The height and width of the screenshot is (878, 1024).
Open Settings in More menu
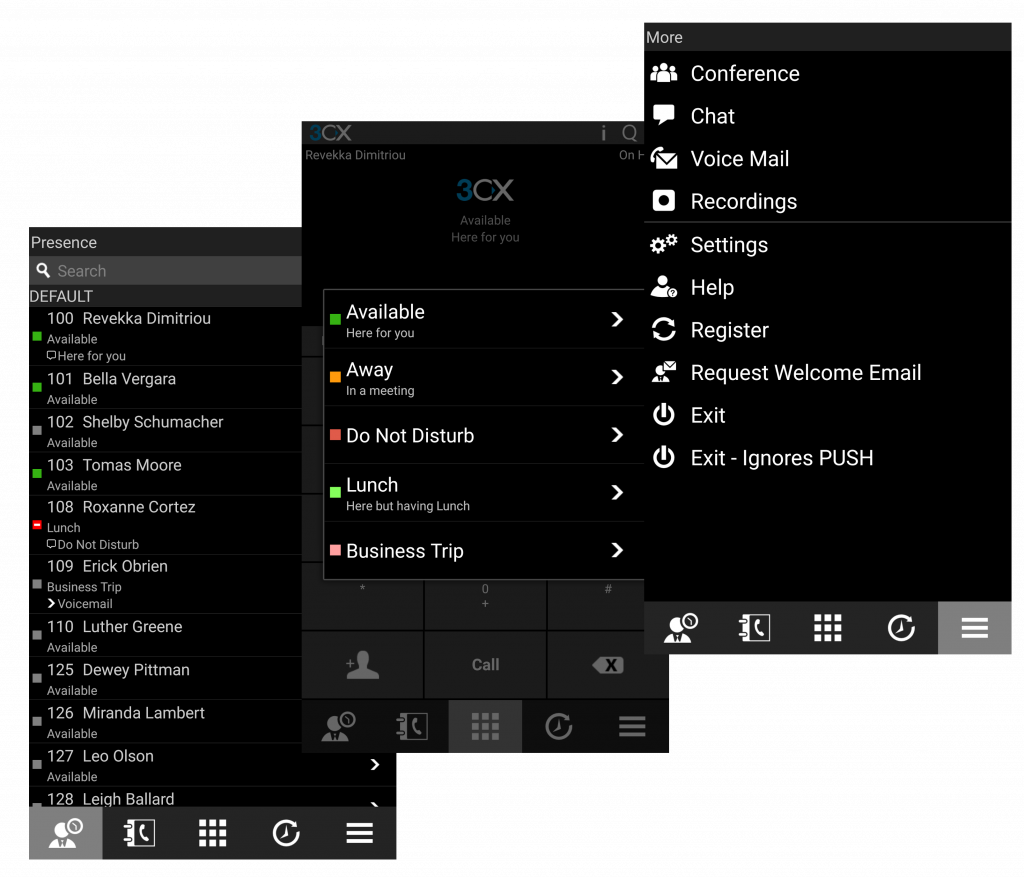click(x=827, y=244)
